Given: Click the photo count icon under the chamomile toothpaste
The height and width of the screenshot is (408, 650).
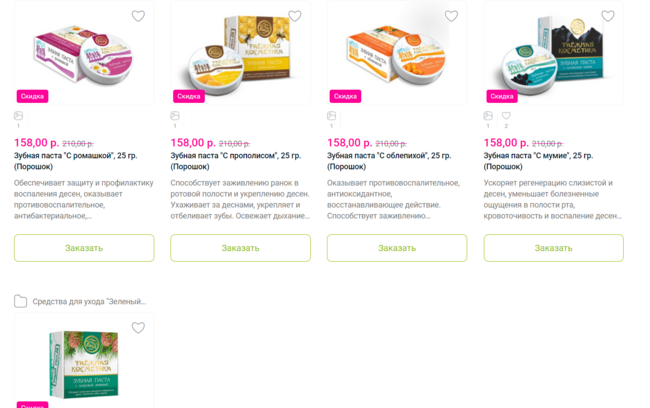Looking at the screenshot, I should point(18,117).
